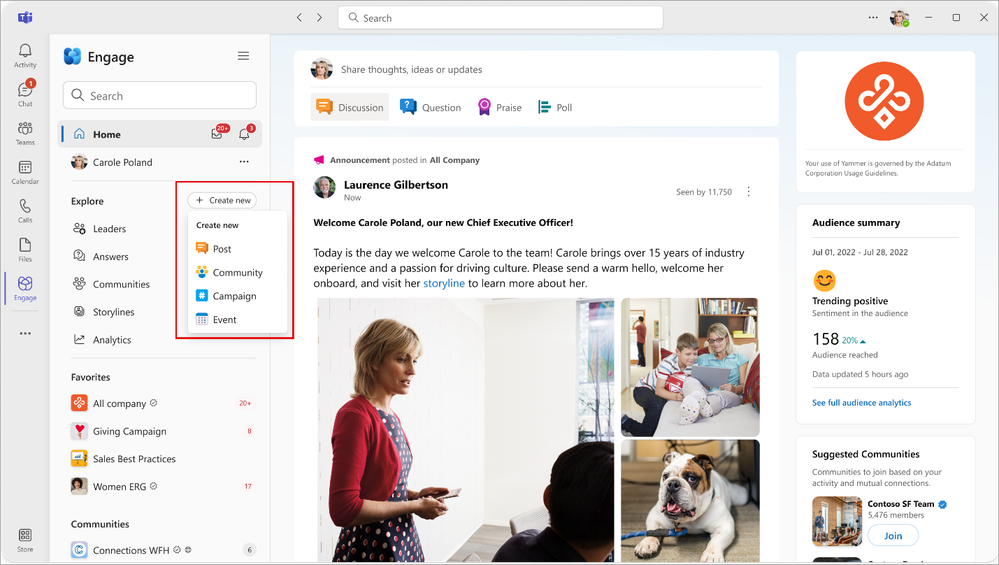Go forward with the right arrow
This screenshot has width=999, height=565.
click(319, 18)
